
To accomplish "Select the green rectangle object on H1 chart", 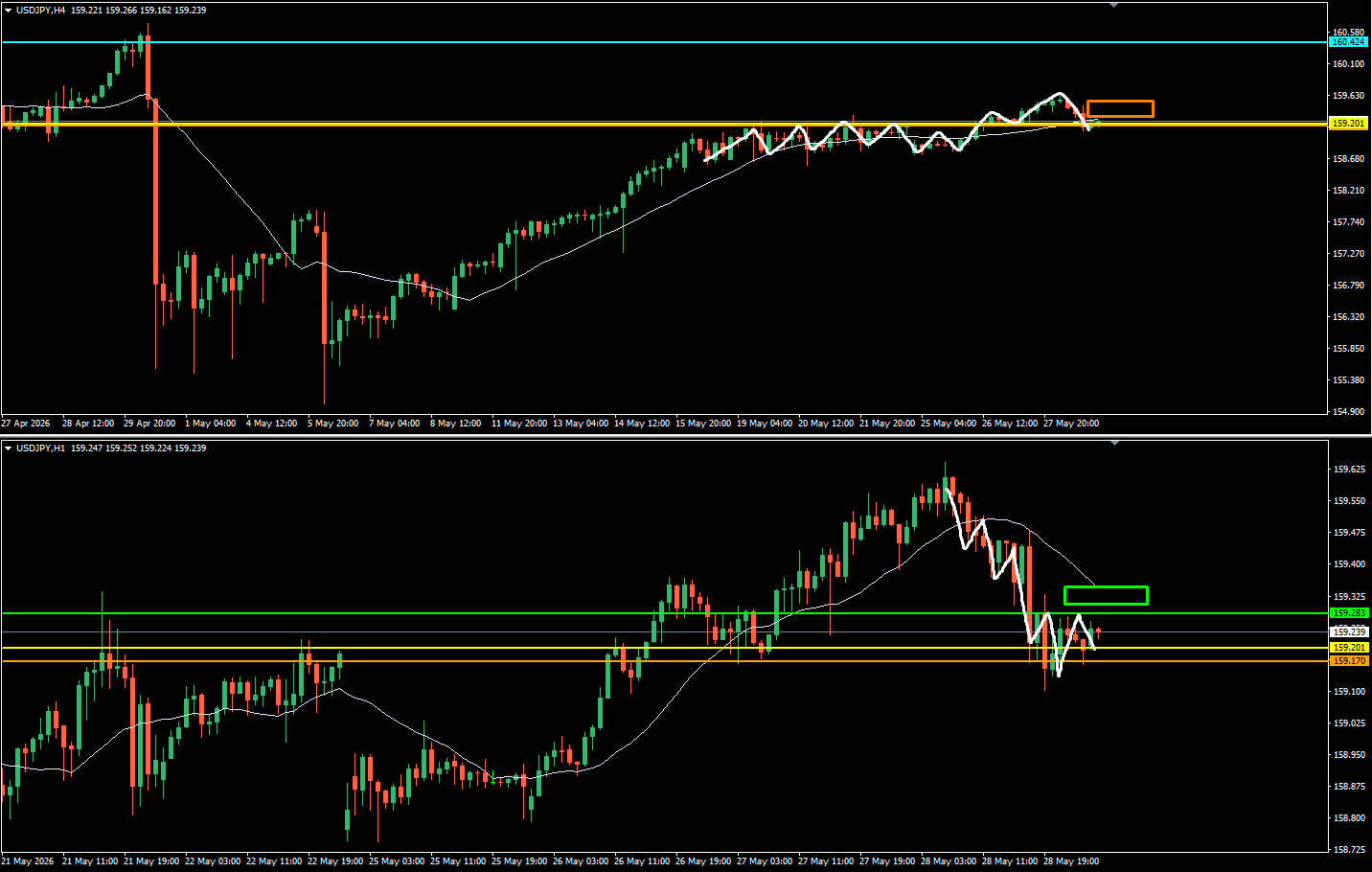I will [x=1106, y=595].
